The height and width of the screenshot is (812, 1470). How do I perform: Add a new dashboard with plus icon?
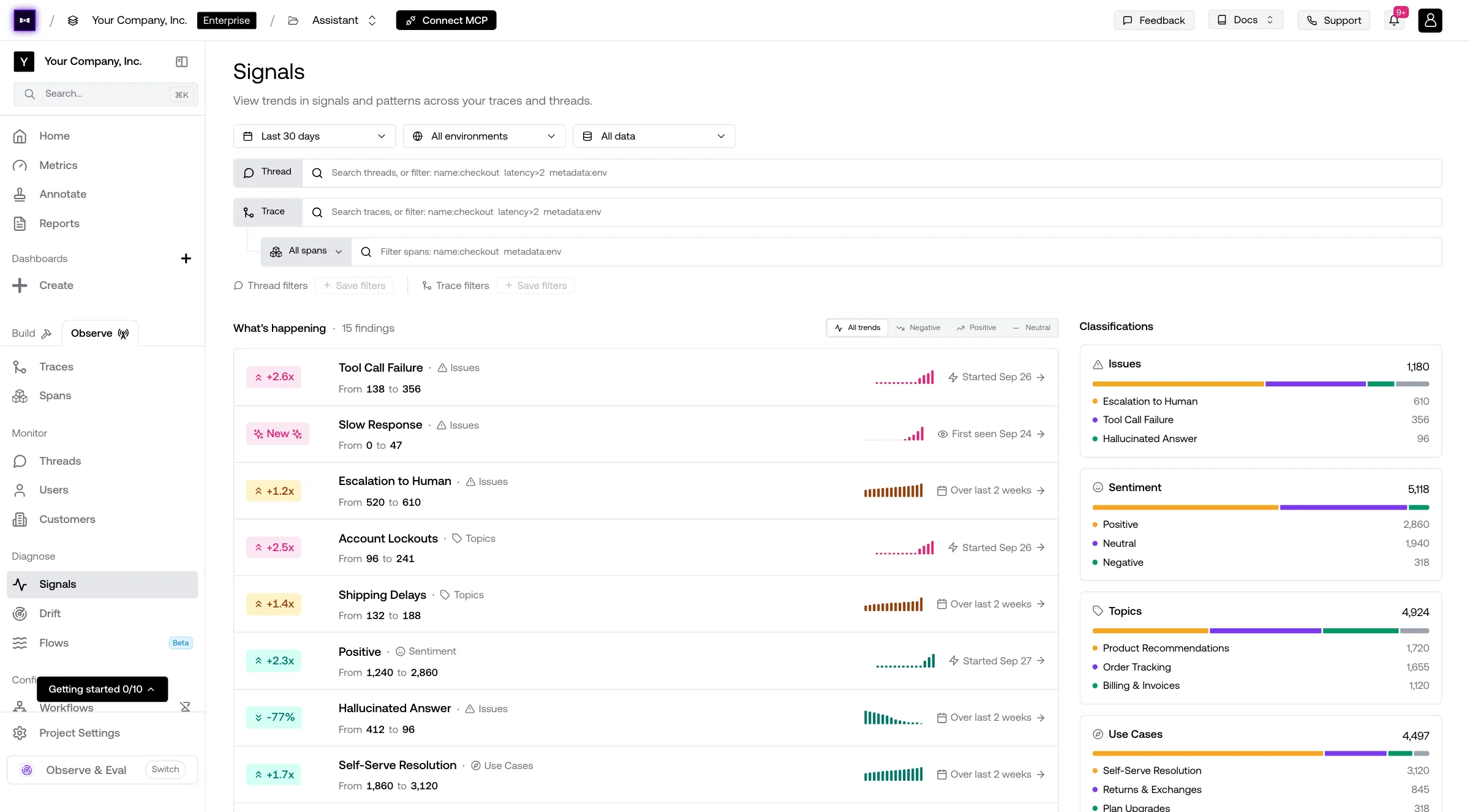pyautogui.click(x=186, y=258)
